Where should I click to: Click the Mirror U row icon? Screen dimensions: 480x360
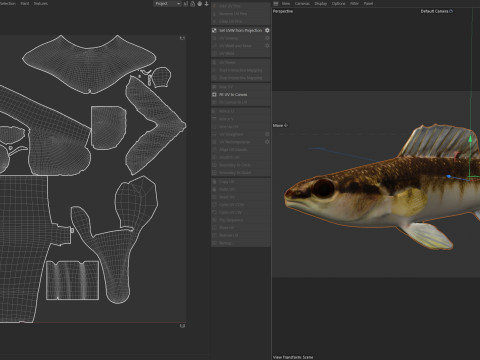tap(214, 111)
